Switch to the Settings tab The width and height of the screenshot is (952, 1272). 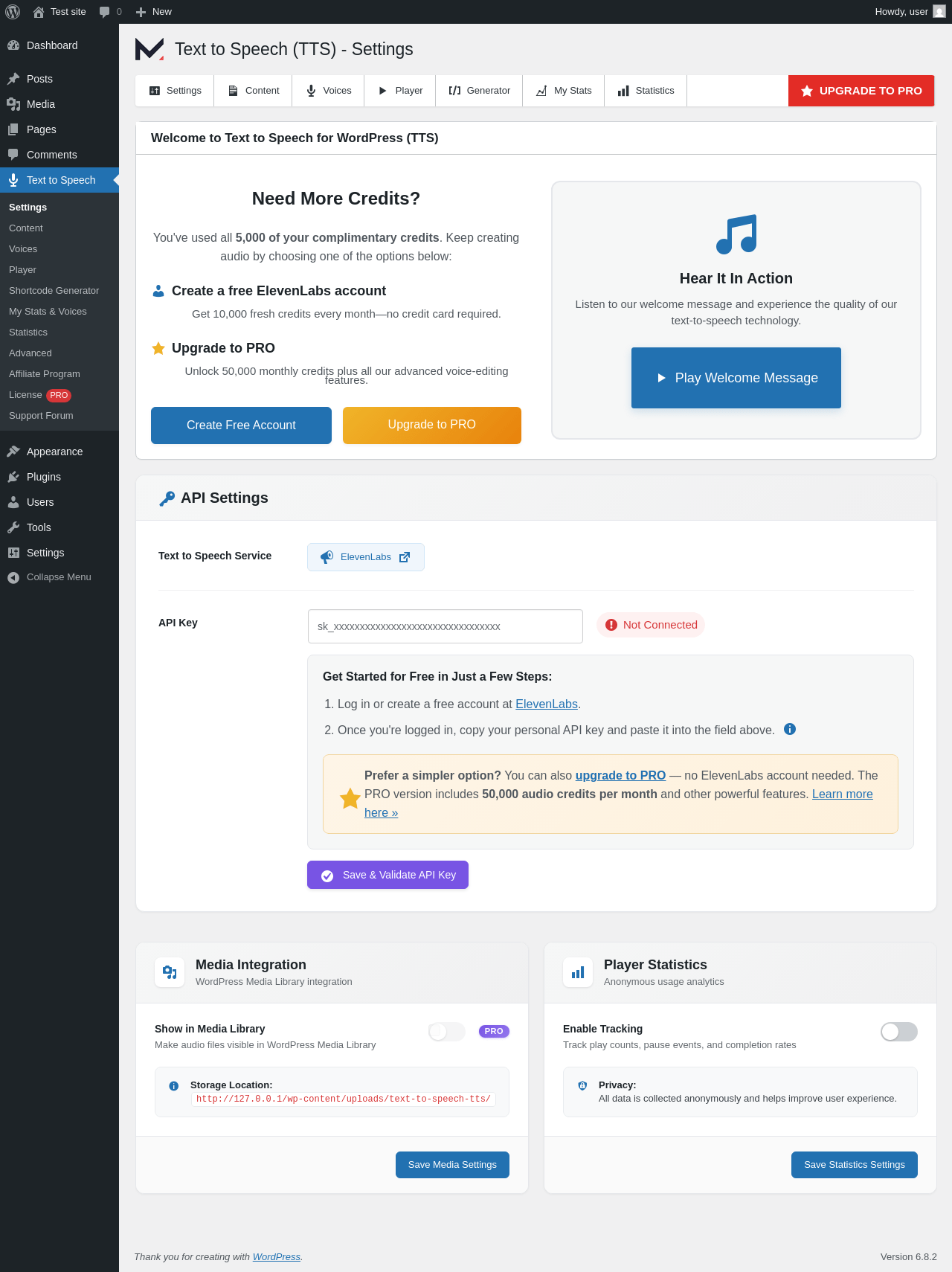tap(175, 91)
